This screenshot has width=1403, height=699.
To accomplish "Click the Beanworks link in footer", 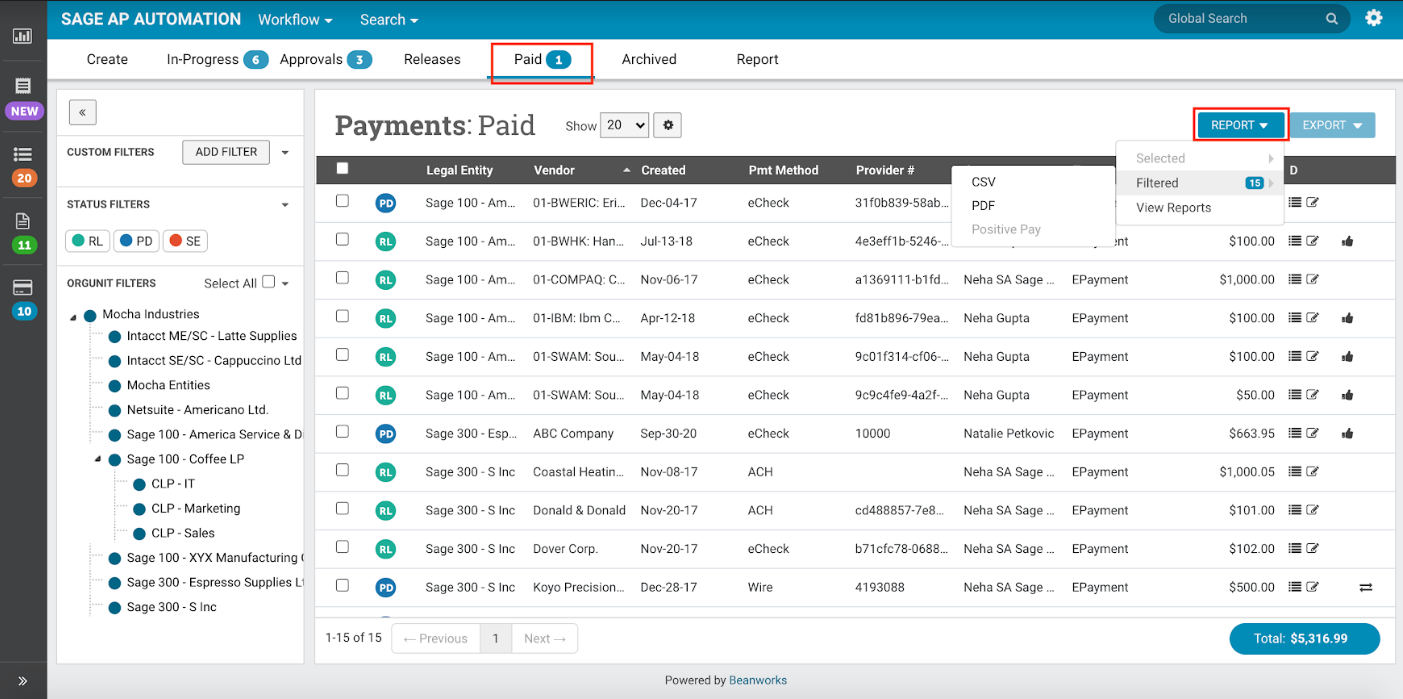I will point(758,680).
